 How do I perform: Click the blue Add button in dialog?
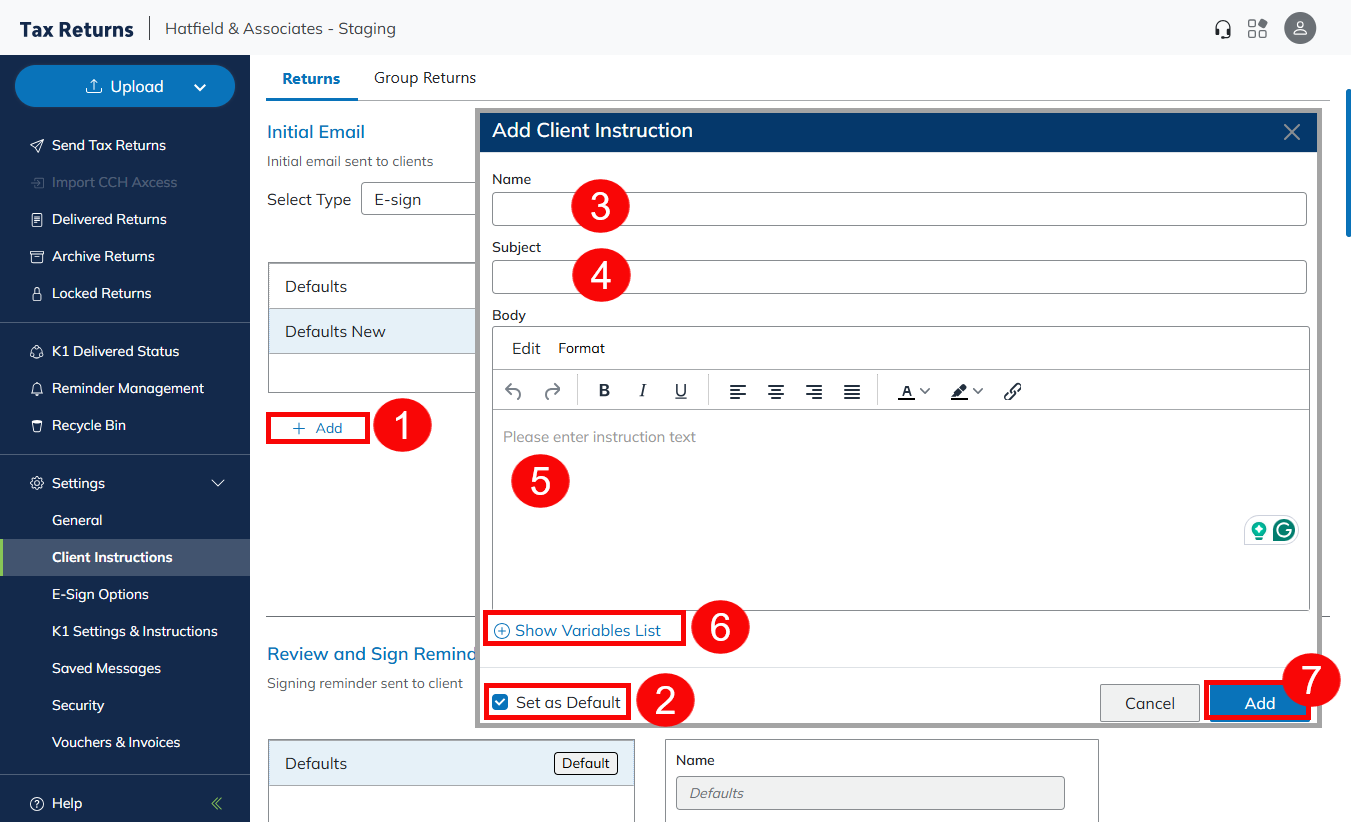[1258, 703]
